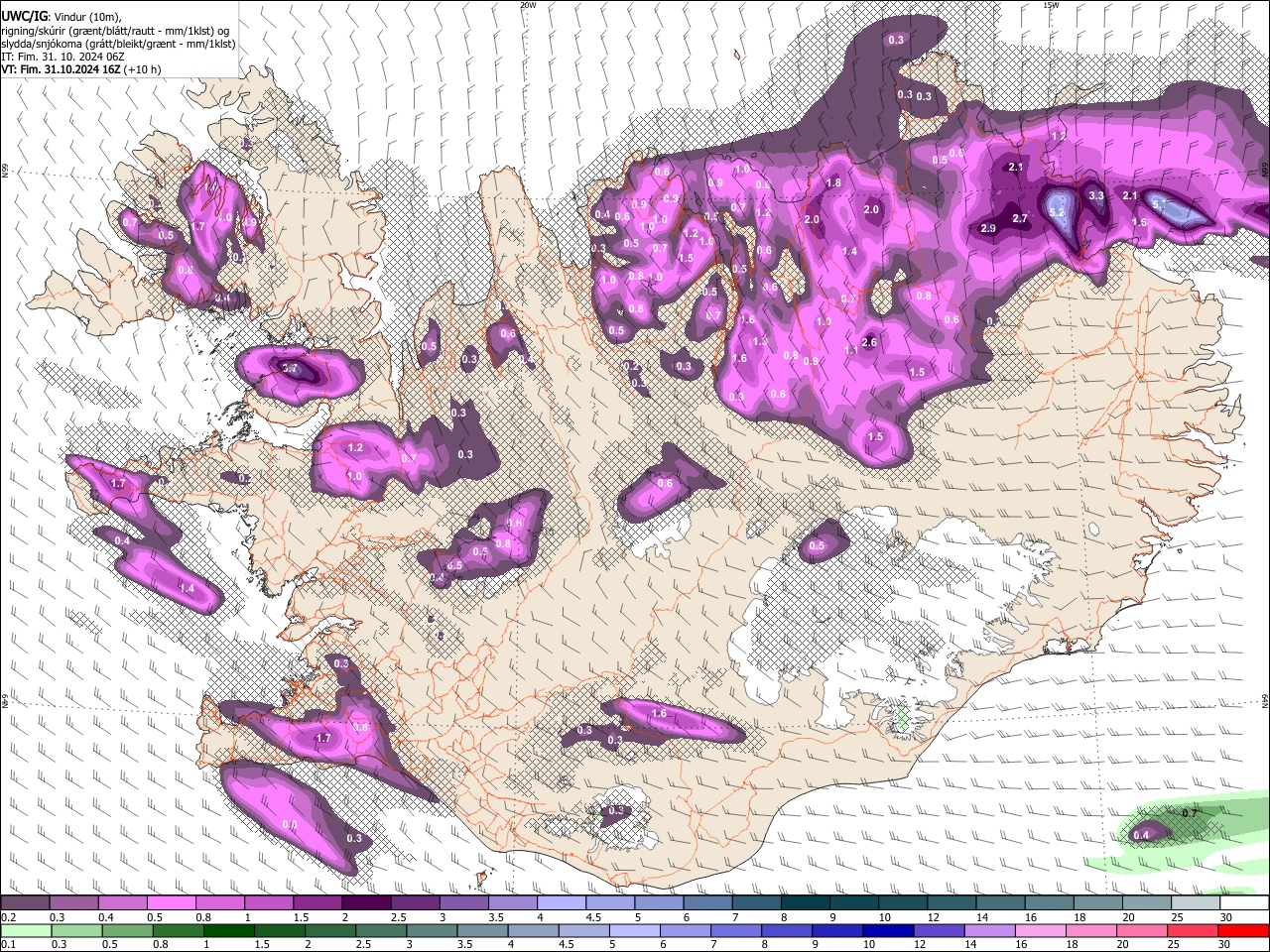Image resolution: width=1270 pixels, height=952 pixels.
Task: Pick the darkest green 1–1.5 swatch, lower scale
Action: pos(230,930)
